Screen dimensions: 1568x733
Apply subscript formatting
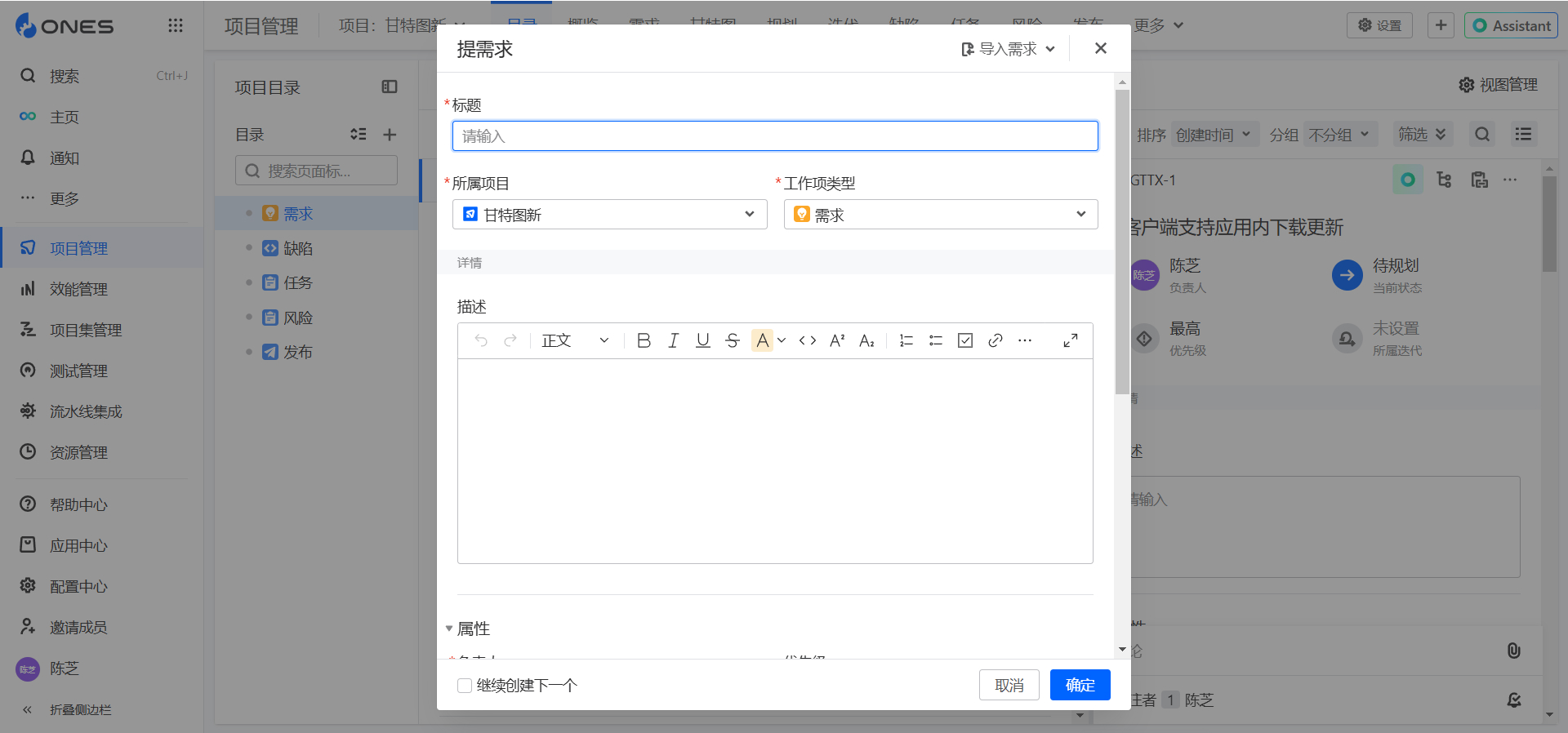point(866,340)
